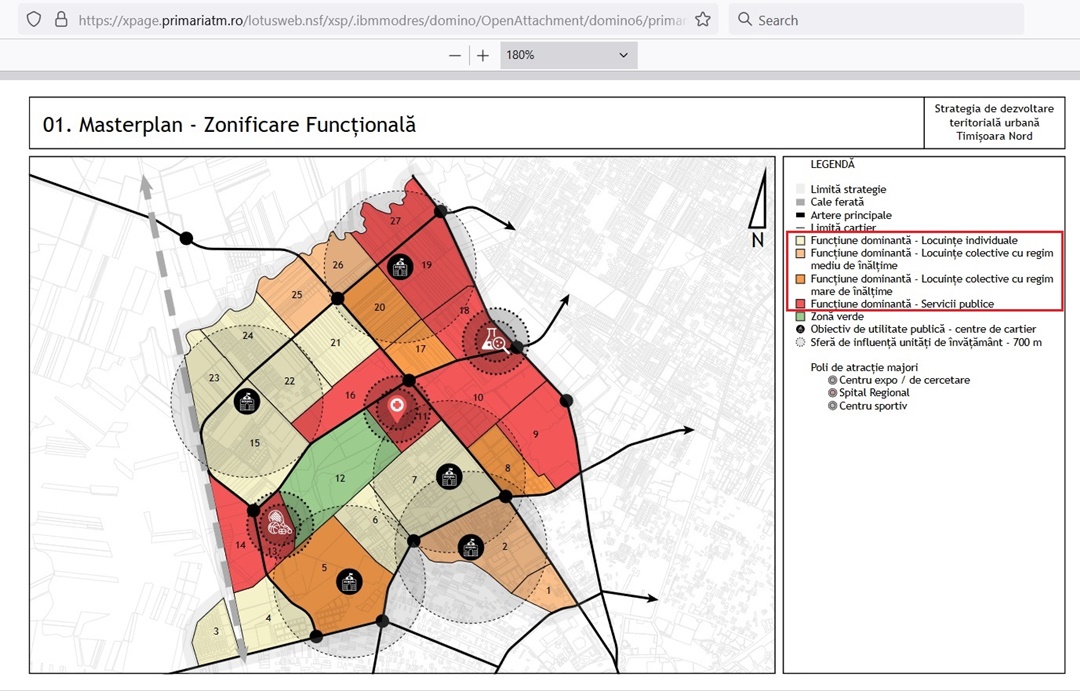This screenshot has height=691, width=1080.
Task: Click the regional hospital pin icon at zone 11
Action: [x=397, y=409]
